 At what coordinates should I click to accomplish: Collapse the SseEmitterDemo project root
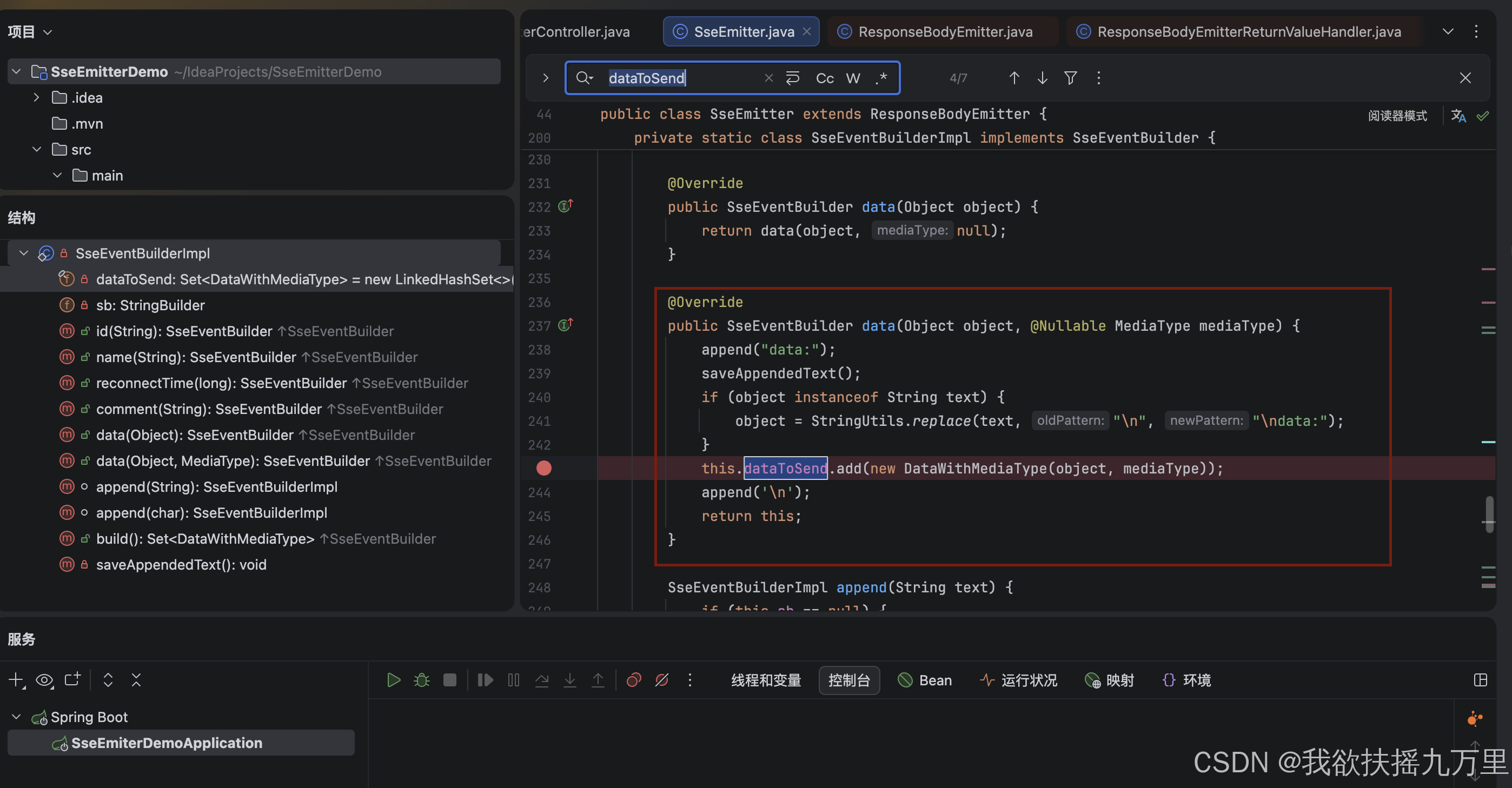16,71
